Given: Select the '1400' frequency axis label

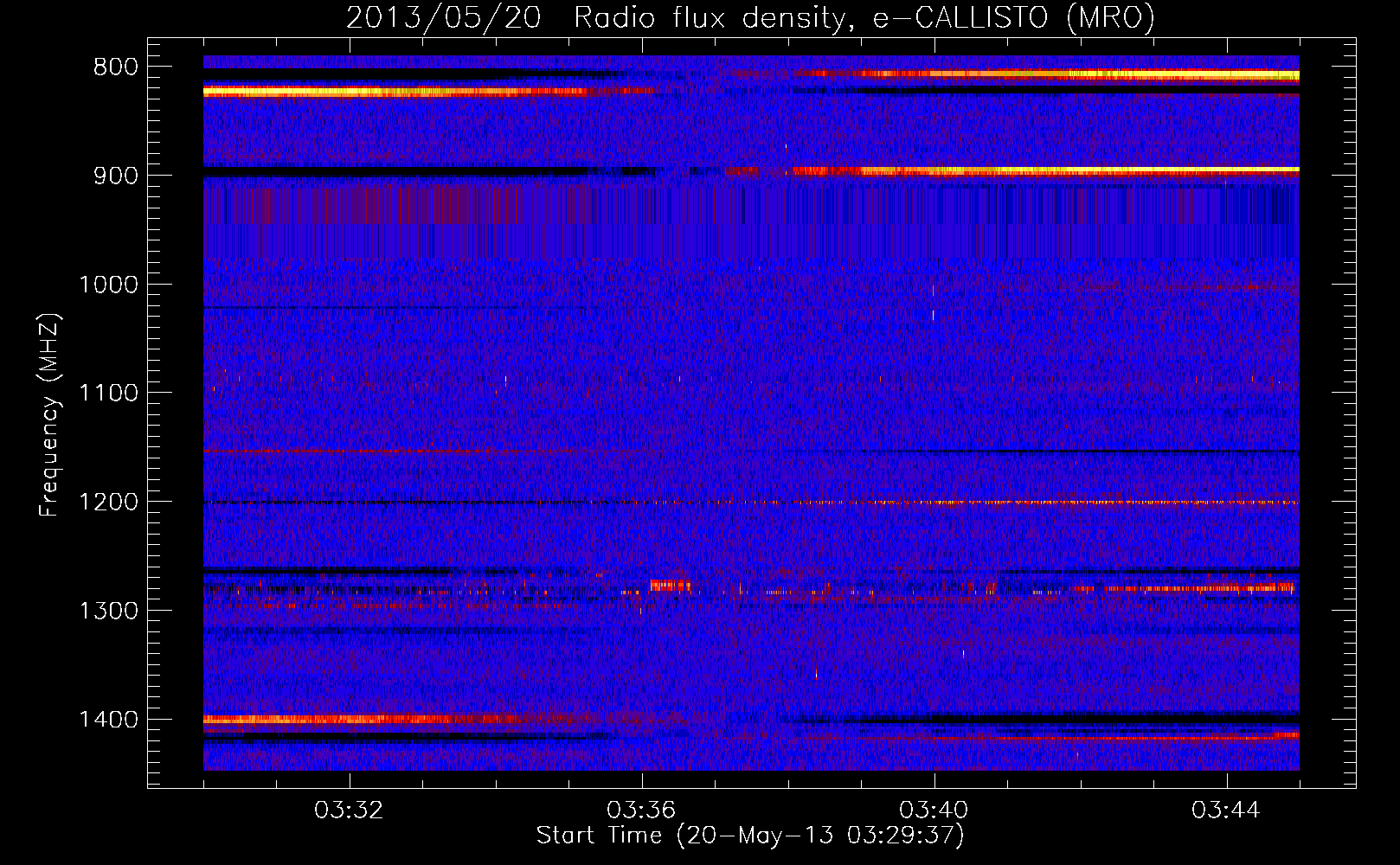Looking at the screenshot, I should (x=108, y=720).
